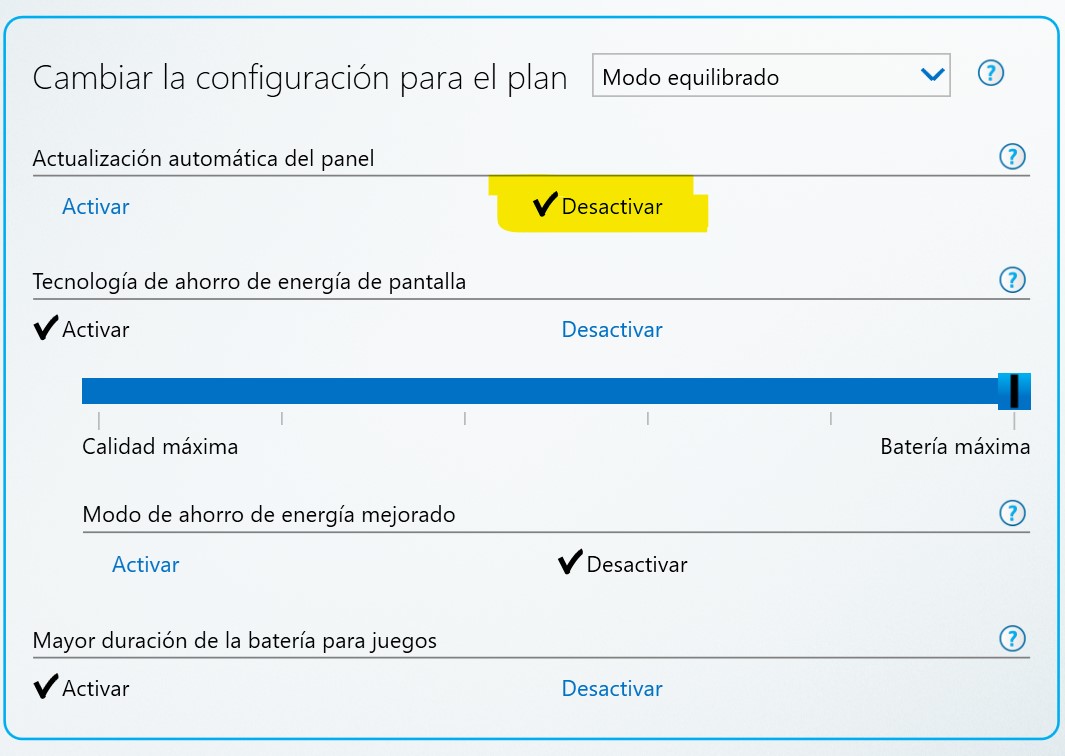Disable Mayor duración de la batería para juegos

(x=612, y=688)
